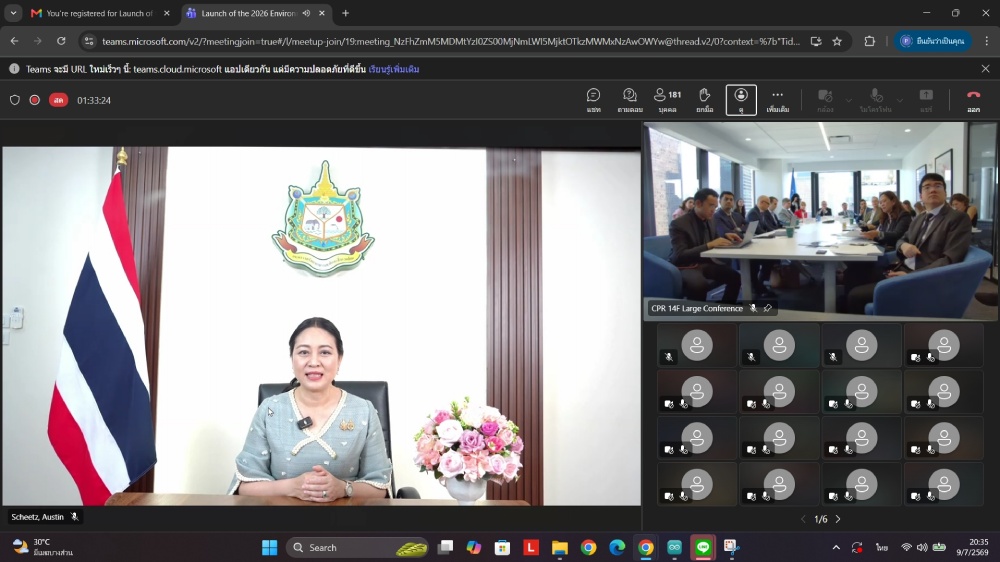The width and height of the screenshot is (1000, 562).
Task: Open Task View on taskbar
Action: [x=445, y=547]
